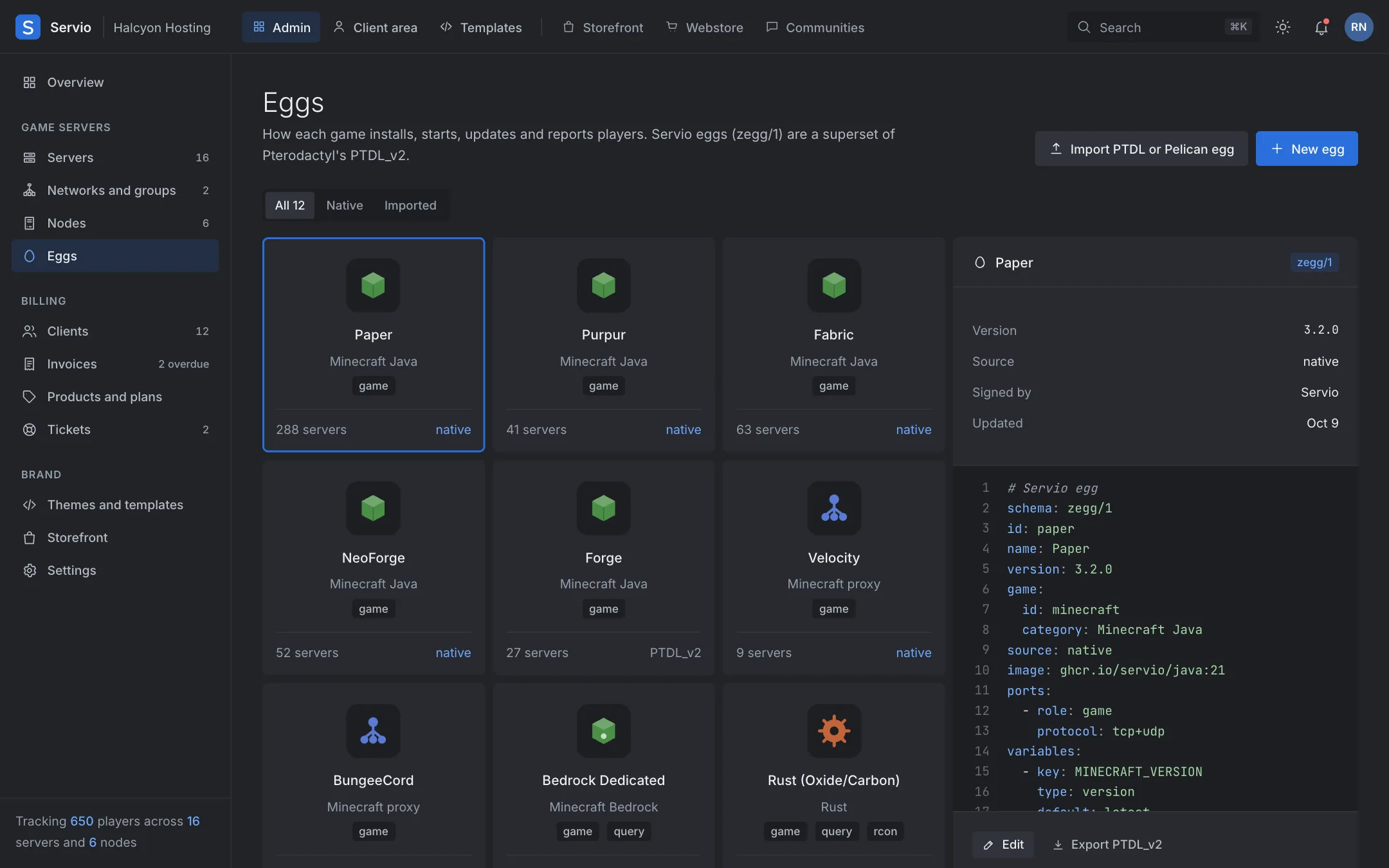Image resolution: width=1389 pixels, height=868 pixels.
Task: Click the query tag on Bedrock Dedicated card
Action: pyautogui.click(x=629, y=831)
